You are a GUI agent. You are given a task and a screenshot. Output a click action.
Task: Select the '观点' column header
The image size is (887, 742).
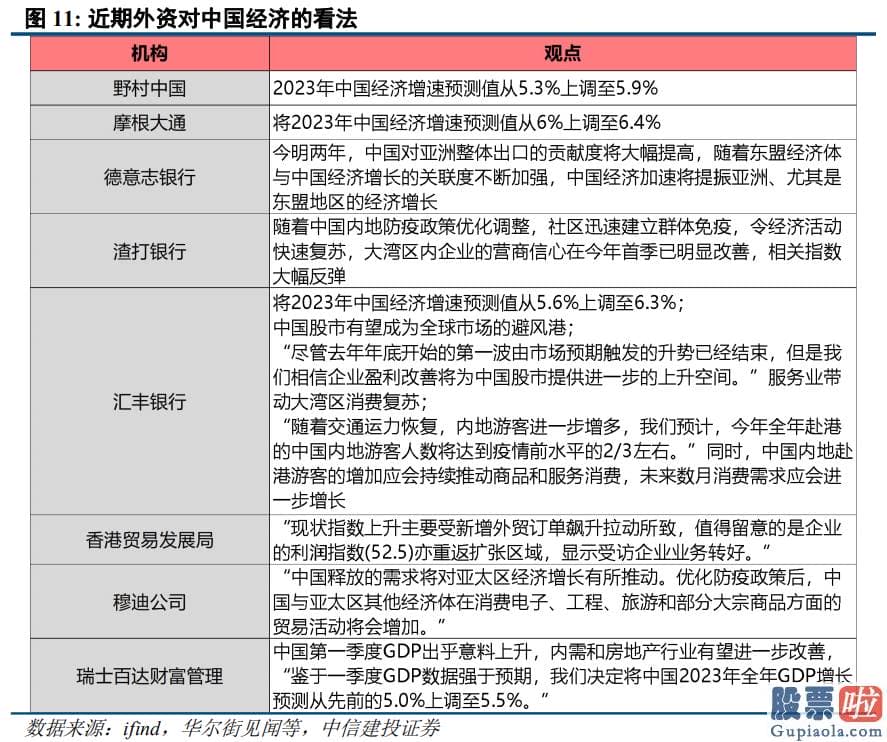[562, 54]
